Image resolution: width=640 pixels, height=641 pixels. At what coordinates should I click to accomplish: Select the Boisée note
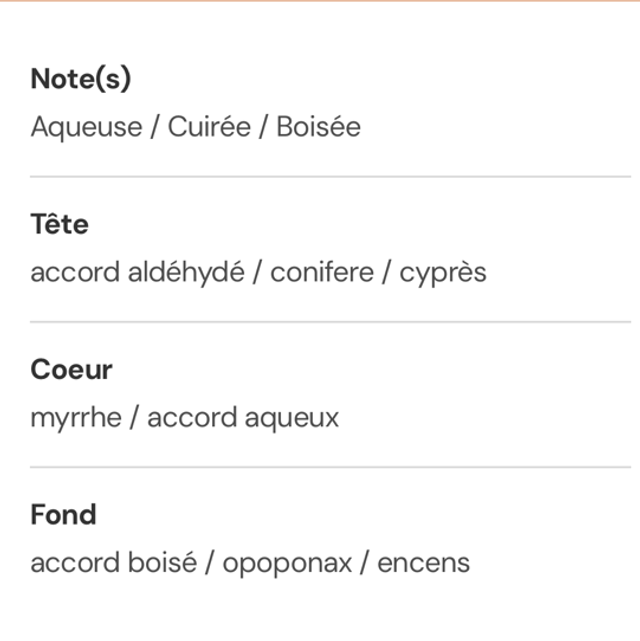coord(318,128)
